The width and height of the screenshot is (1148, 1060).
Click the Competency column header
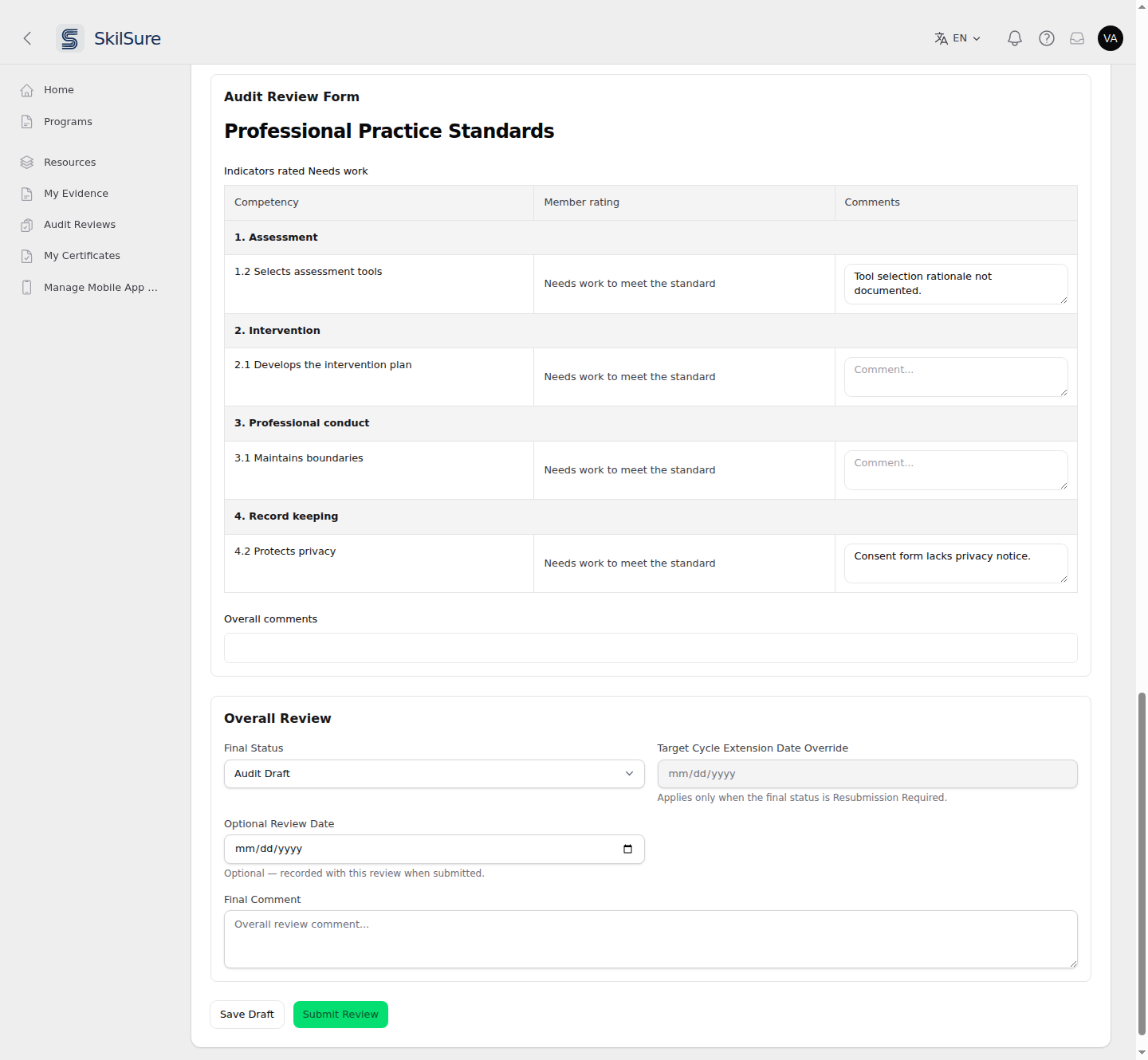coord(379,202)
